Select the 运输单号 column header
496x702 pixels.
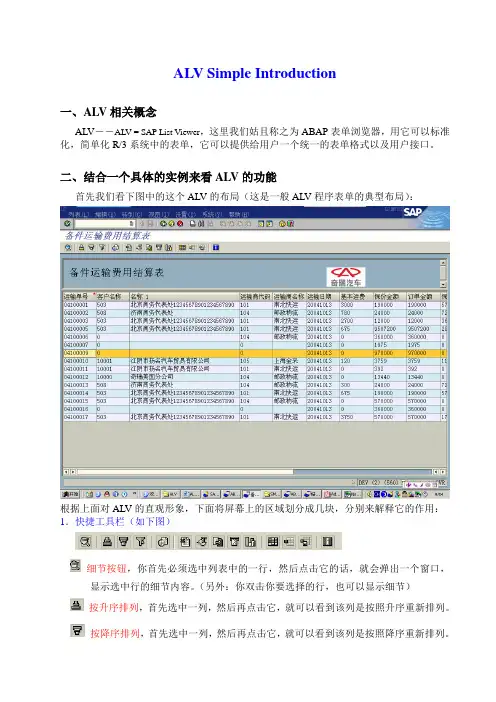(x=78, y=296)
